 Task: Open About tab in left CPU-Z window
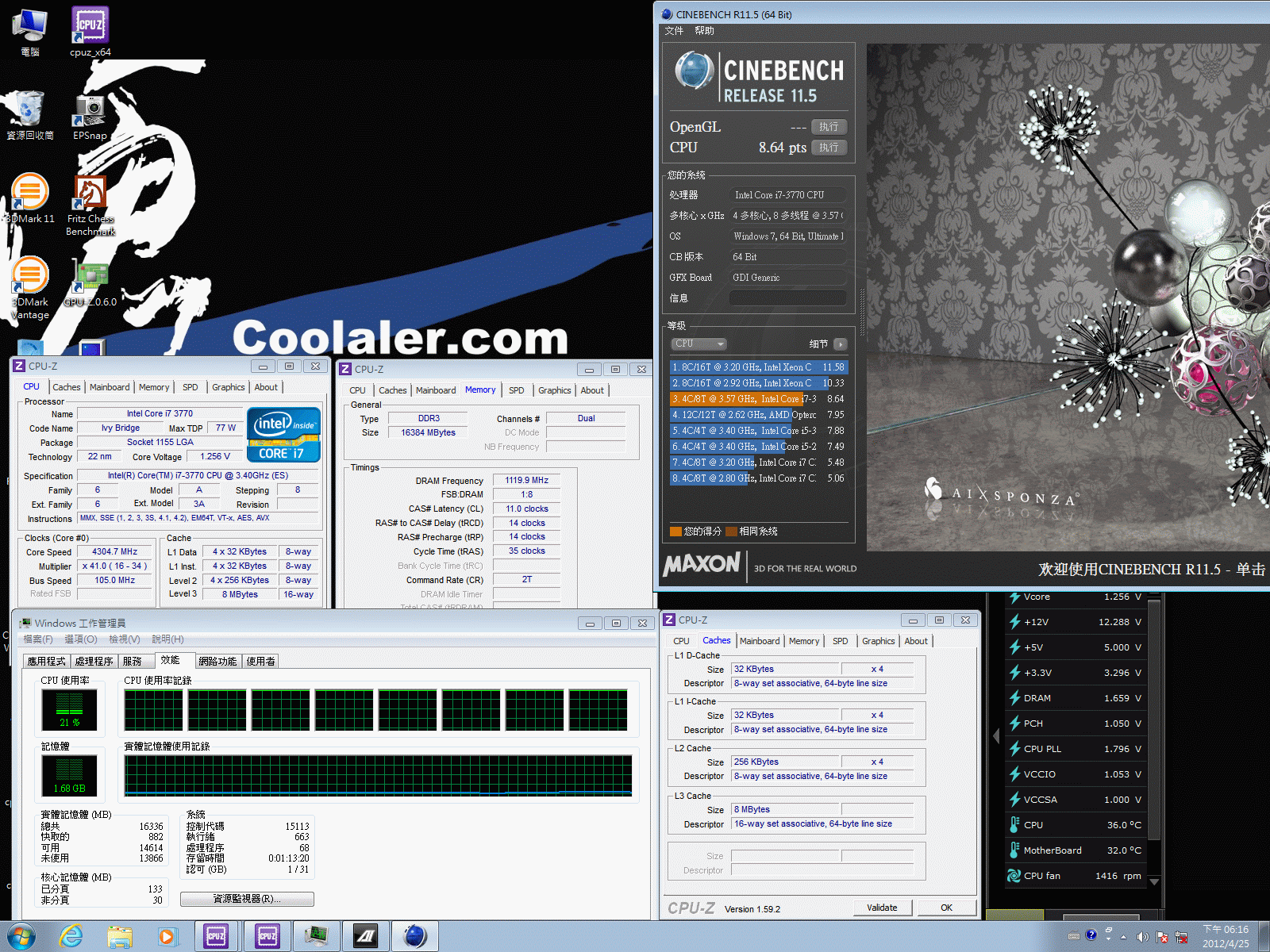266,387
